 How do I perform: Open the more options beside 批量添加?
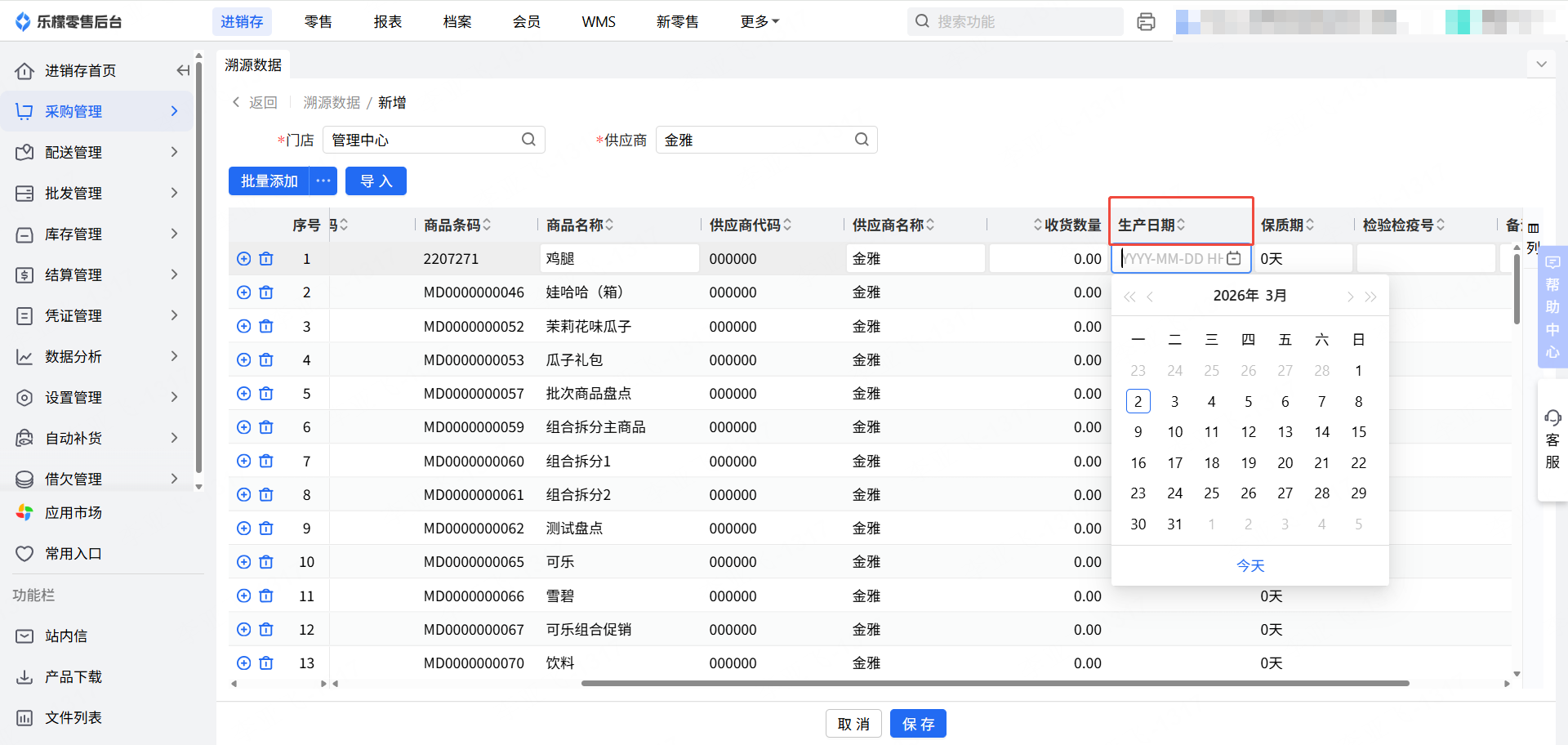click(x=323, y=181)
